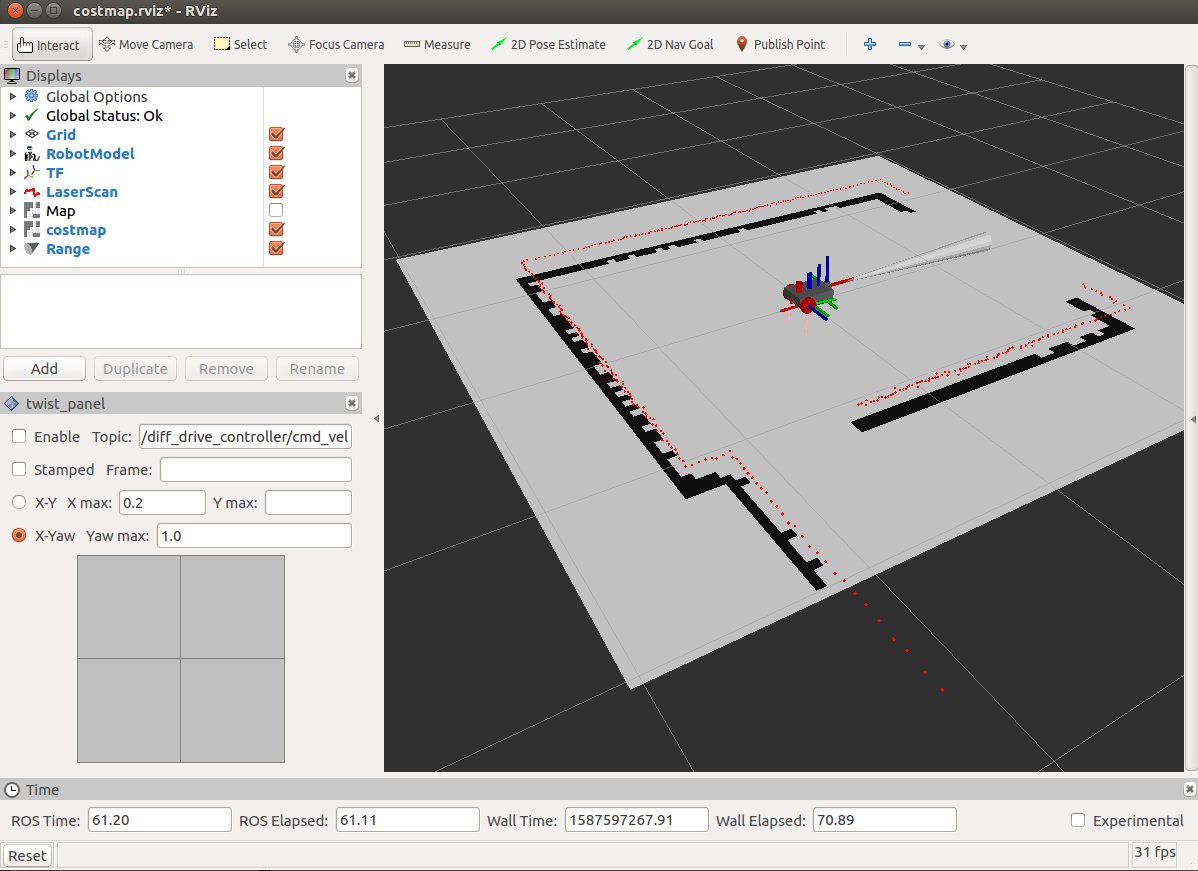Click the Global Options gear icon

[31, 96]
